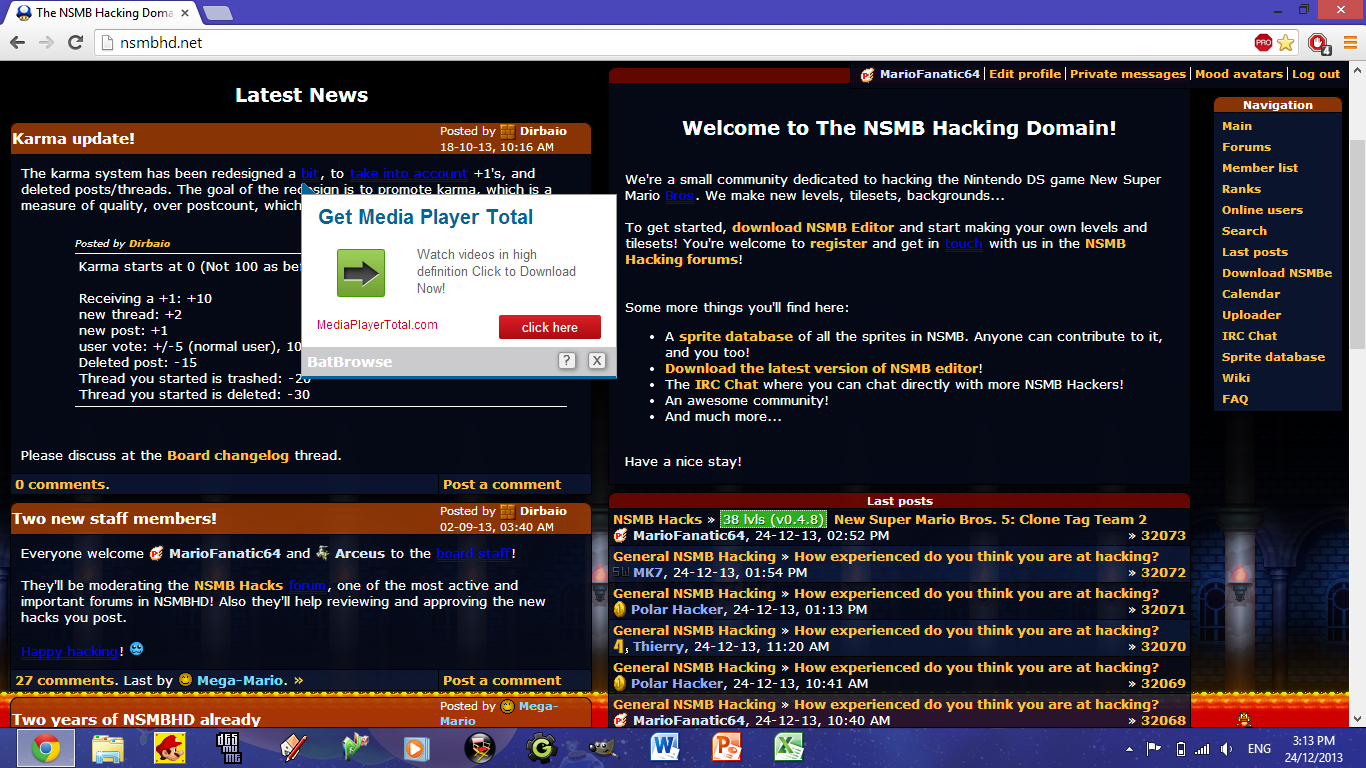Show hidden system tray icons
Viewport: 1366px width, 768px height.
coord(1130,749)
